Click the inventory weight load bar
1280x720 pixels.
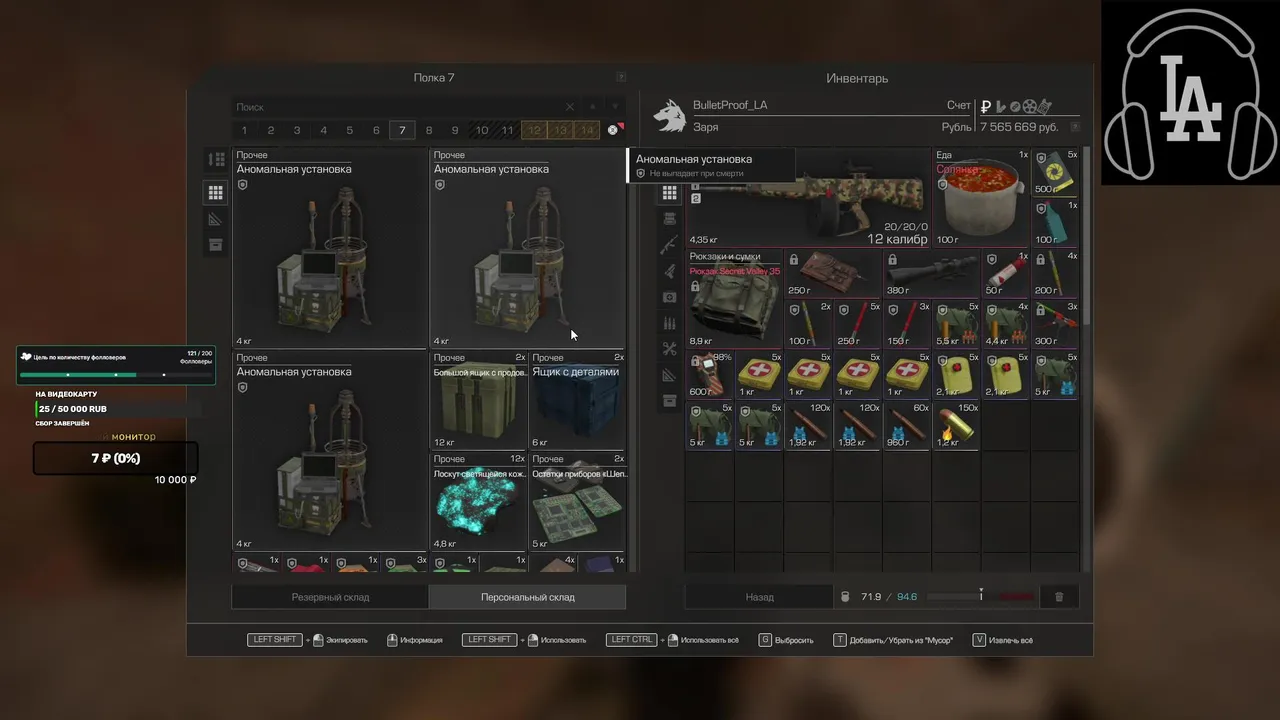980,597
